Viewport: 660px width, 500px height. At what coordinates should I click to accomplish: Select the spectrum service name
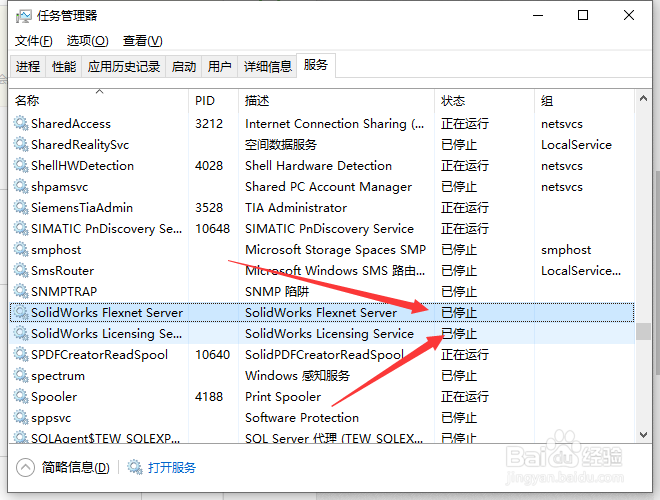58,376
